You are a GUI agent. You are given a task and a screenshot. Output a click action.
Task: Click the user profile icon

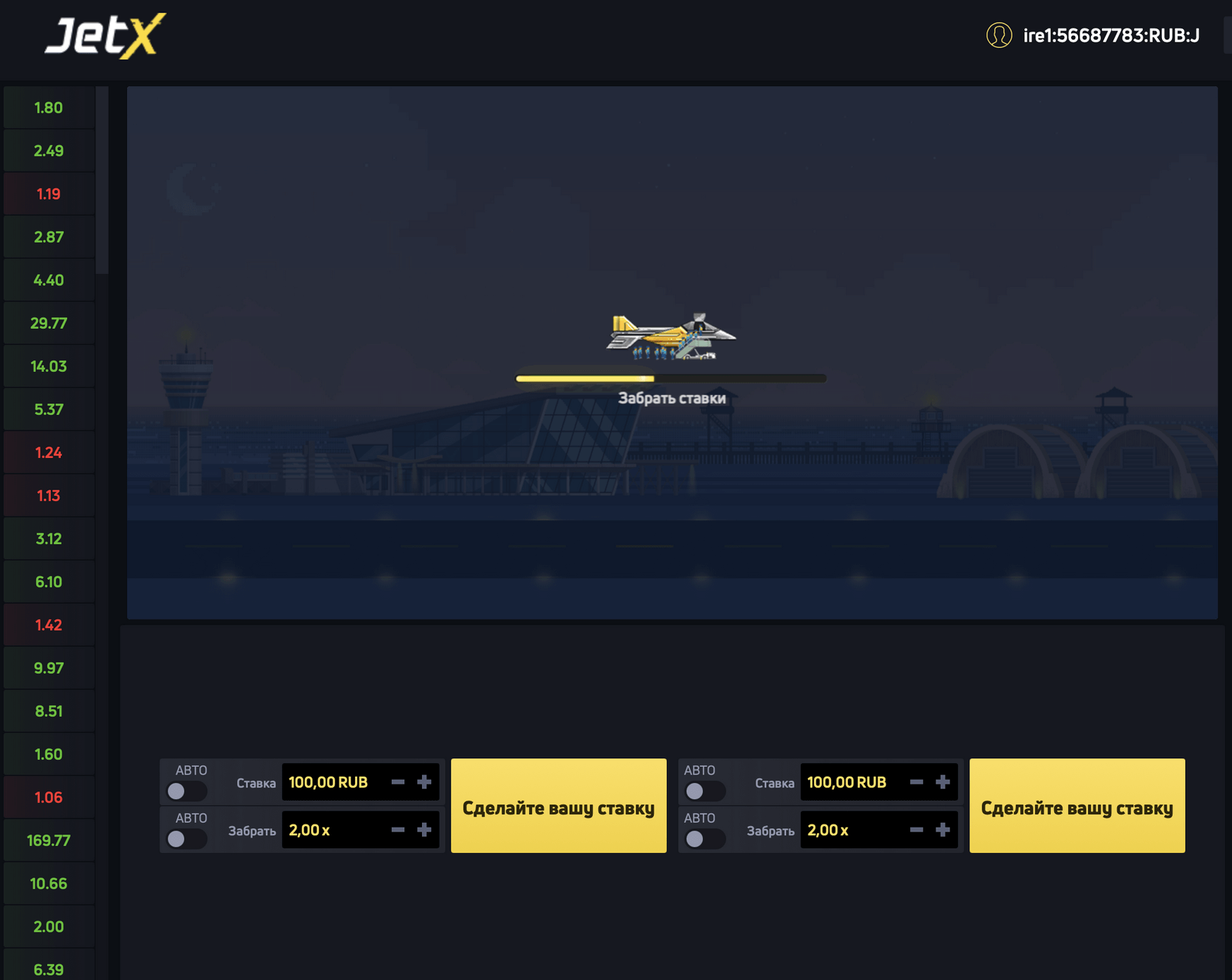(999, 35)
